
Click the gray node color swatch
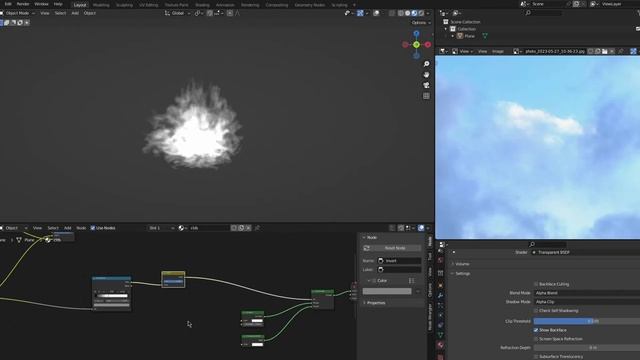click(387, 291)
